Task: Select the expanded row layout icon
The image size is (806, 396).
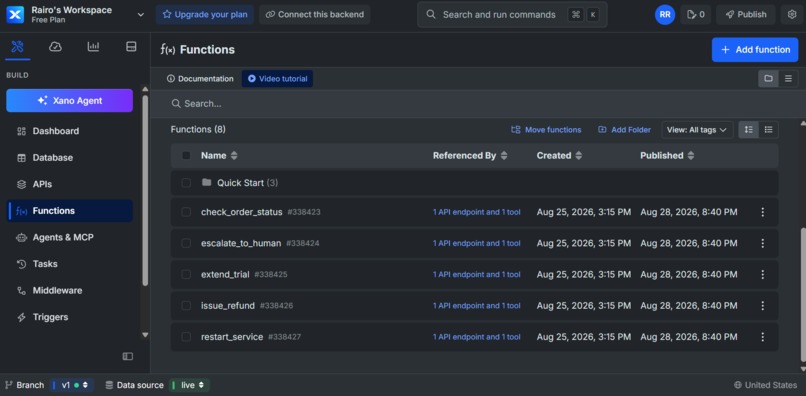Action: tap(748, 130)
